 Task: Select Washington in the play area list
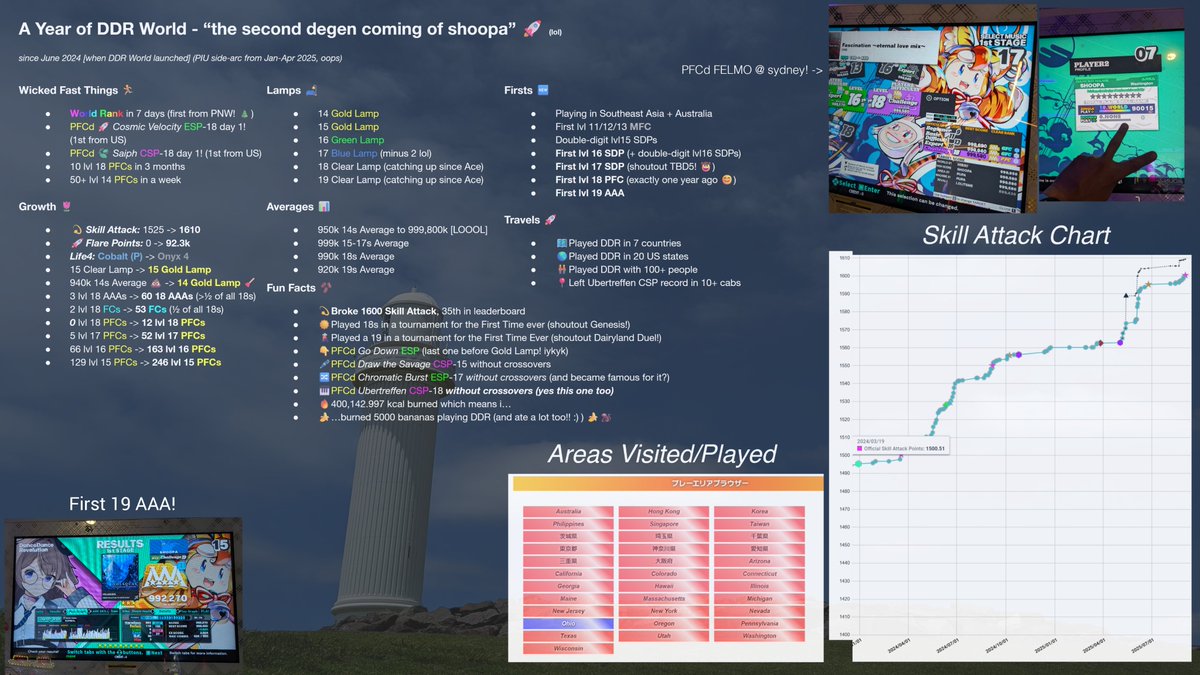coord(760,636)
